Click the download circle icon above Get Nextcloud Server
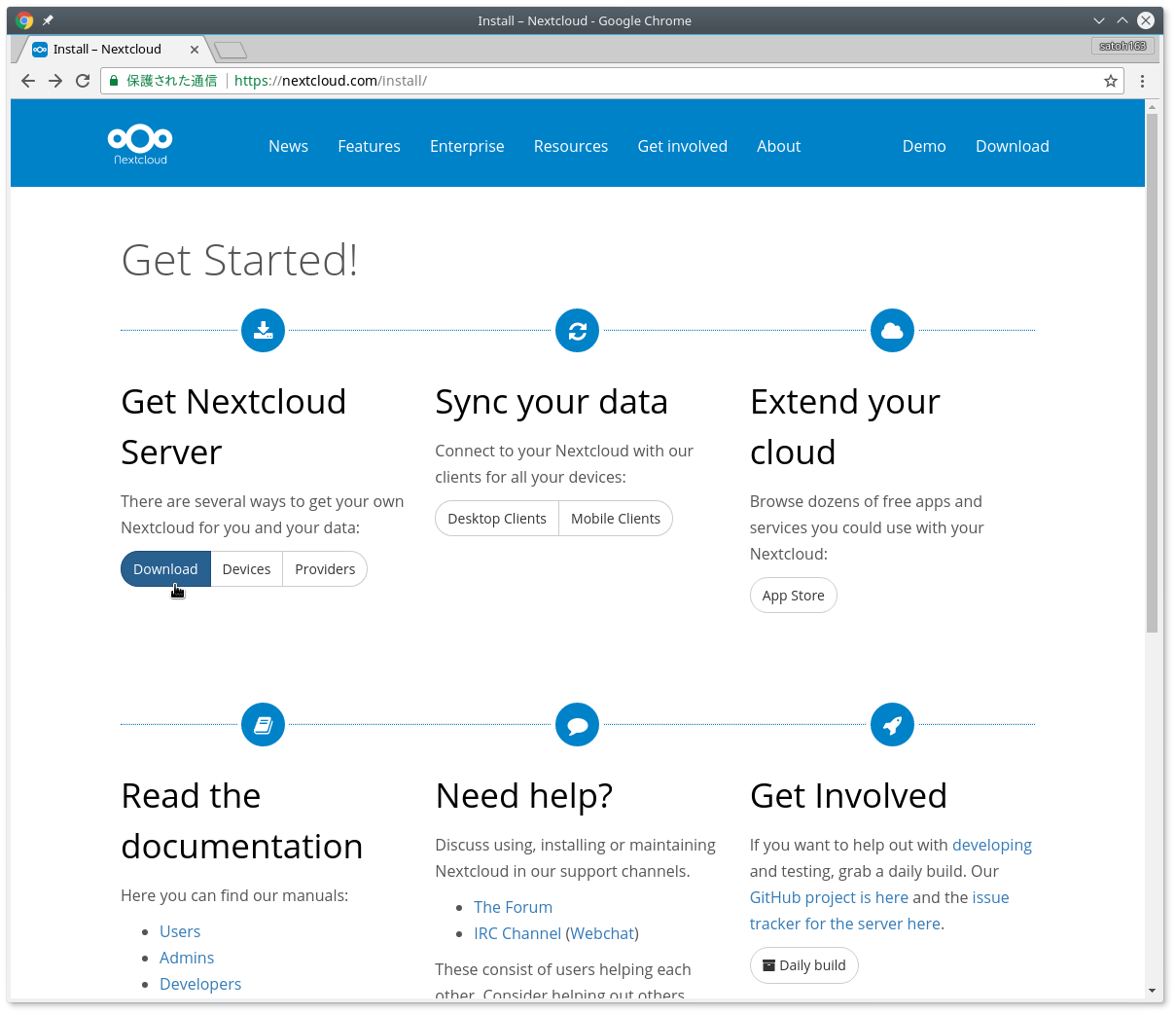The image size is (1176, 1015). [x=263, y=331]
